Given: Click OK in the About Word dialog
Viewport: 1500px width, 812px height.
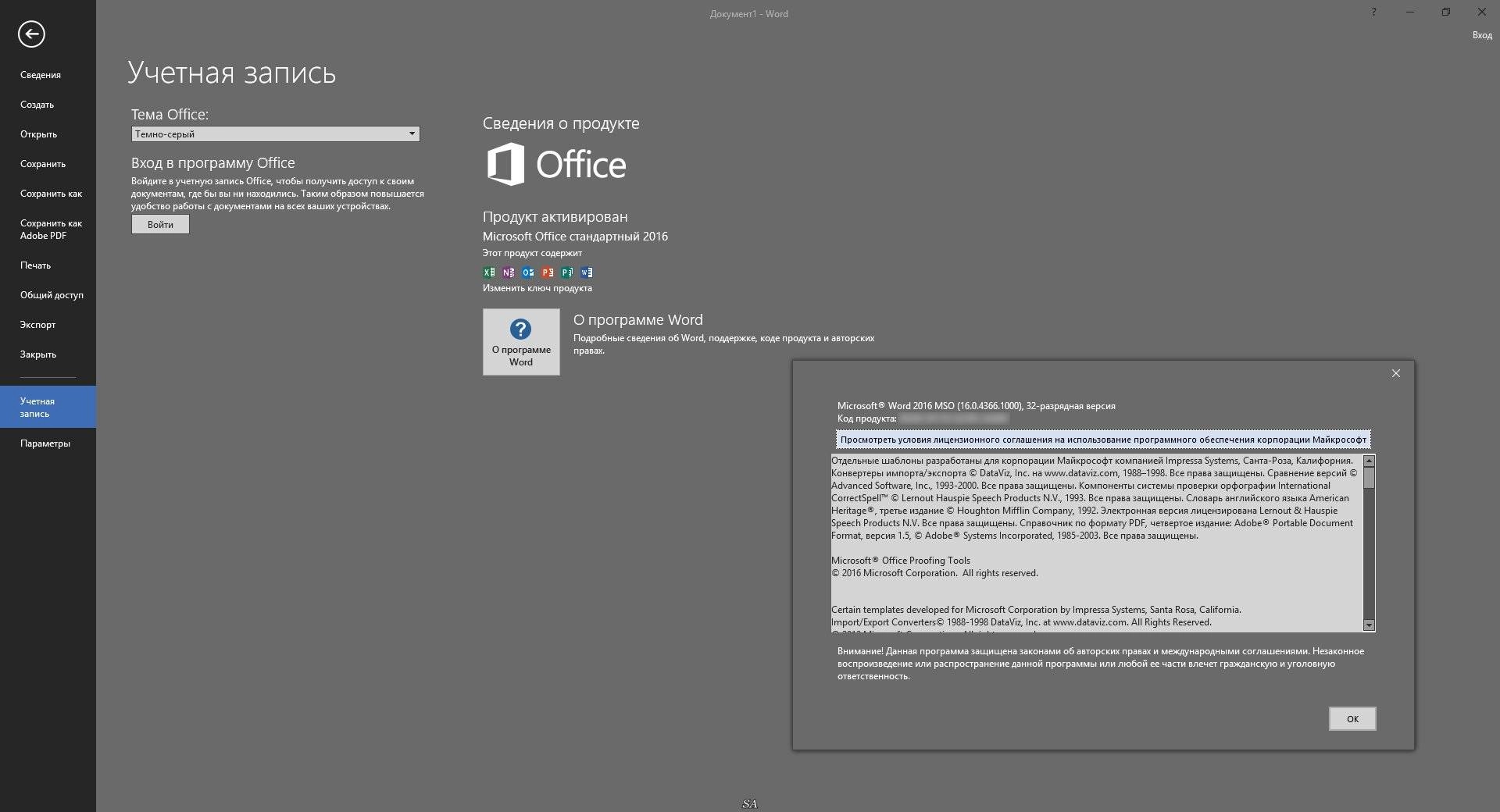Looking at the screenshot, I should pyautogui.click(x=1352, y=719).
